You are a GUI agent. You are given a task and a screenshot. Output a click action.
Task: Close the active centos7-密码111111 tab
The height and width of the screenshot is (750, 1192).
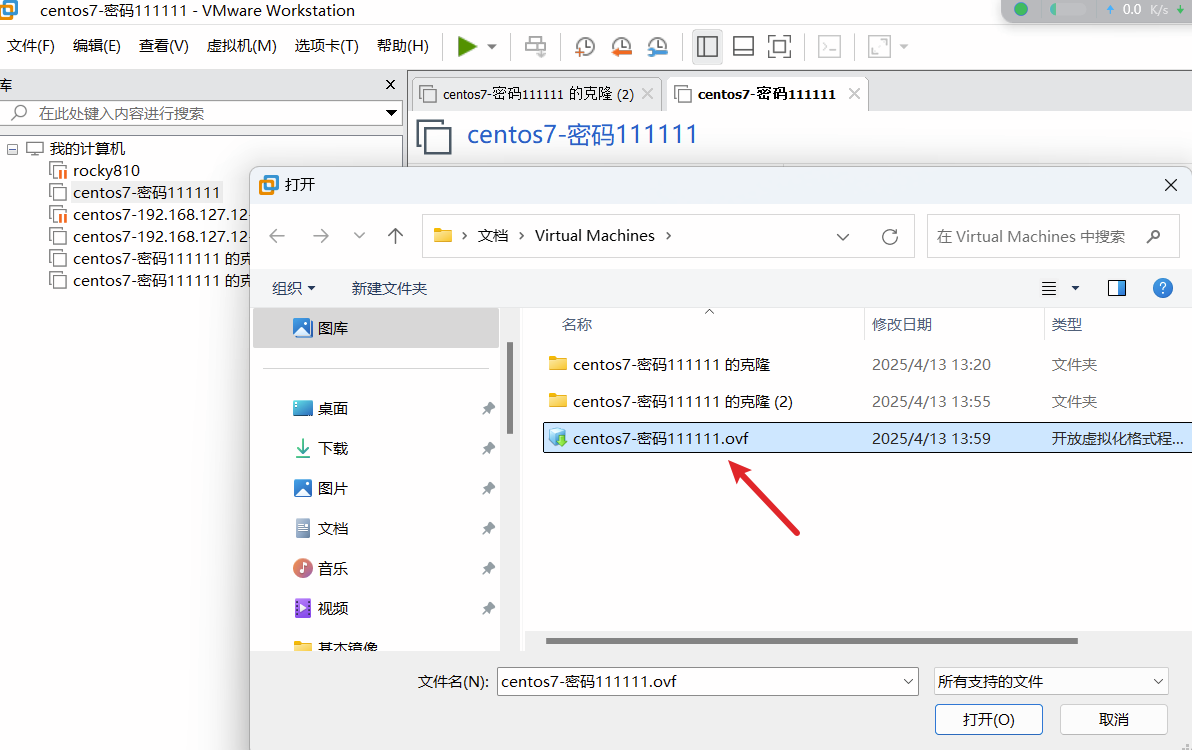(x=854, y=93)
